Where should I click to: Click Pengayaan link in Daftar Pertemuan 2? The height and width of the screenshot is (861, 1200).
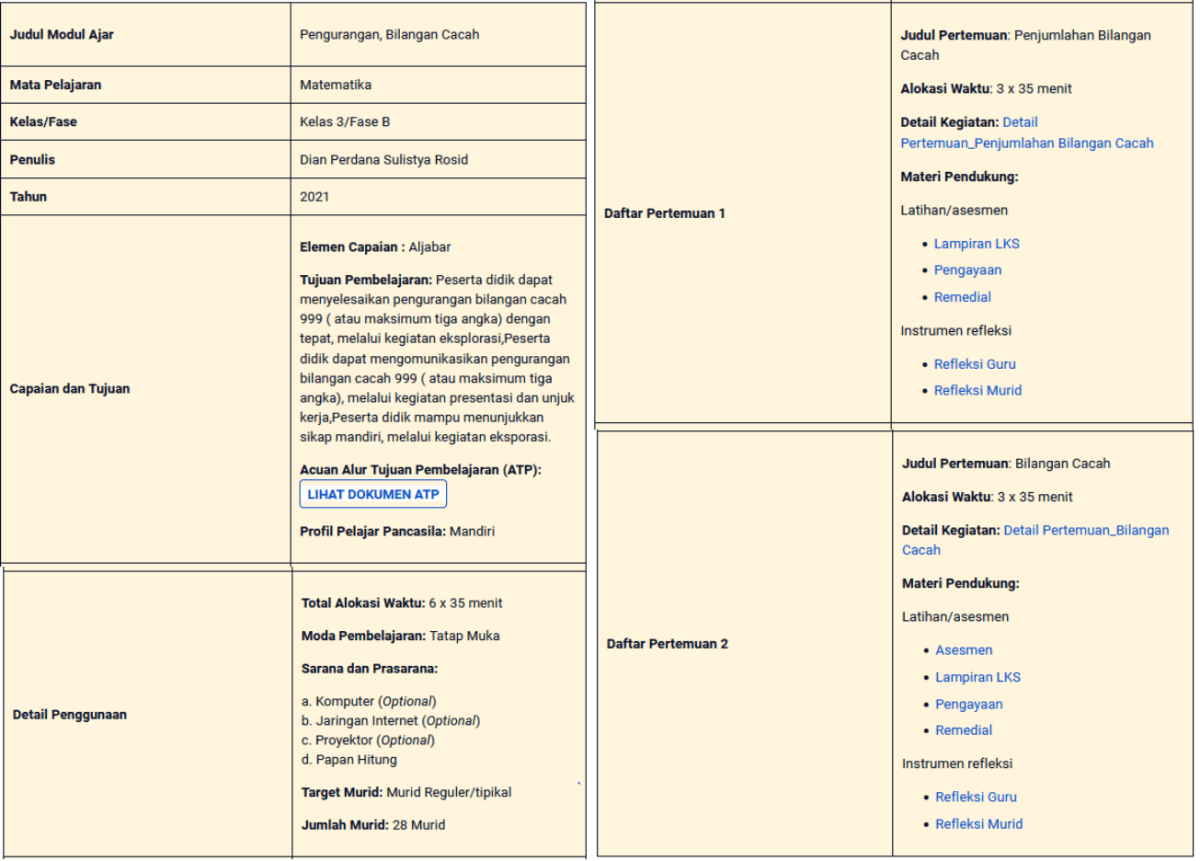click(x=968, y=704)
